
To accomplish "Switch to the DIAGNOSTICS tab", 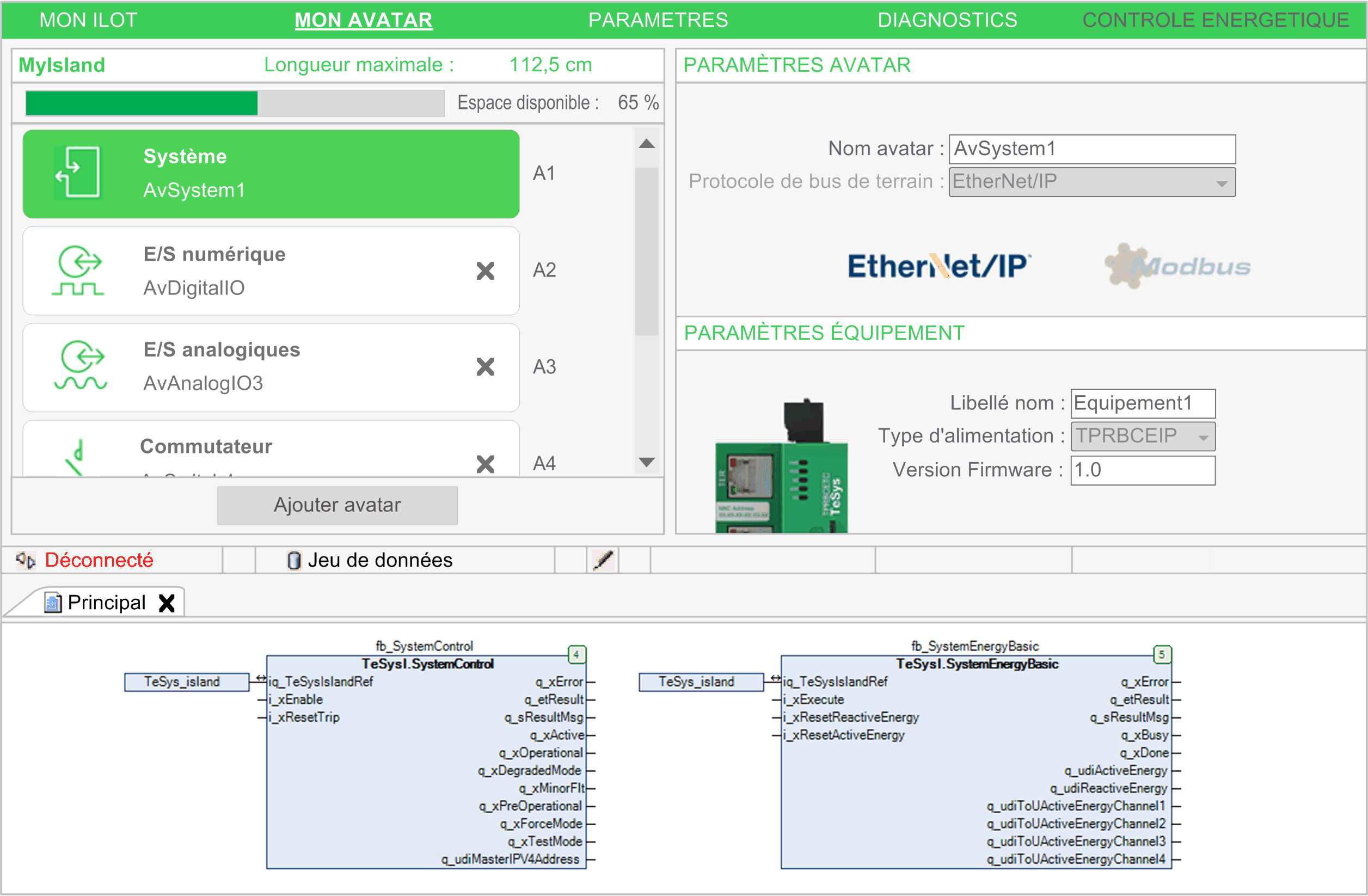I will (947, 20).
